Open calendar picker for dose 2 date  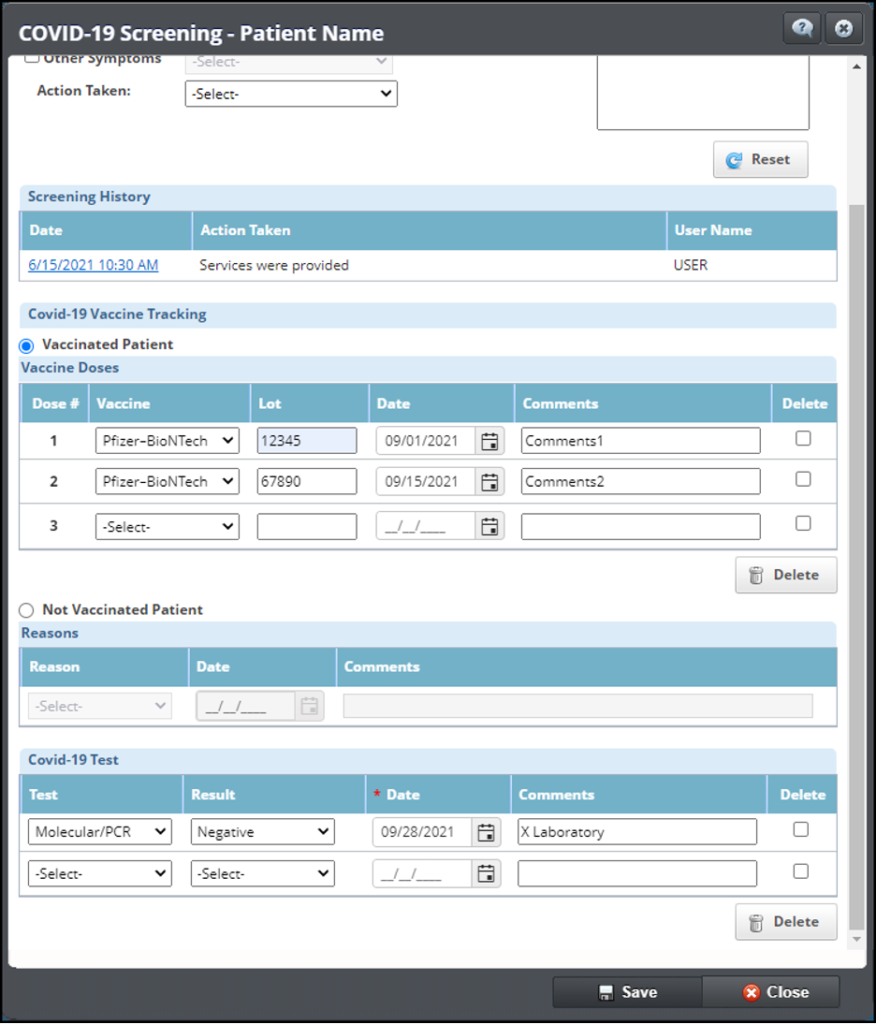point(489,482)
